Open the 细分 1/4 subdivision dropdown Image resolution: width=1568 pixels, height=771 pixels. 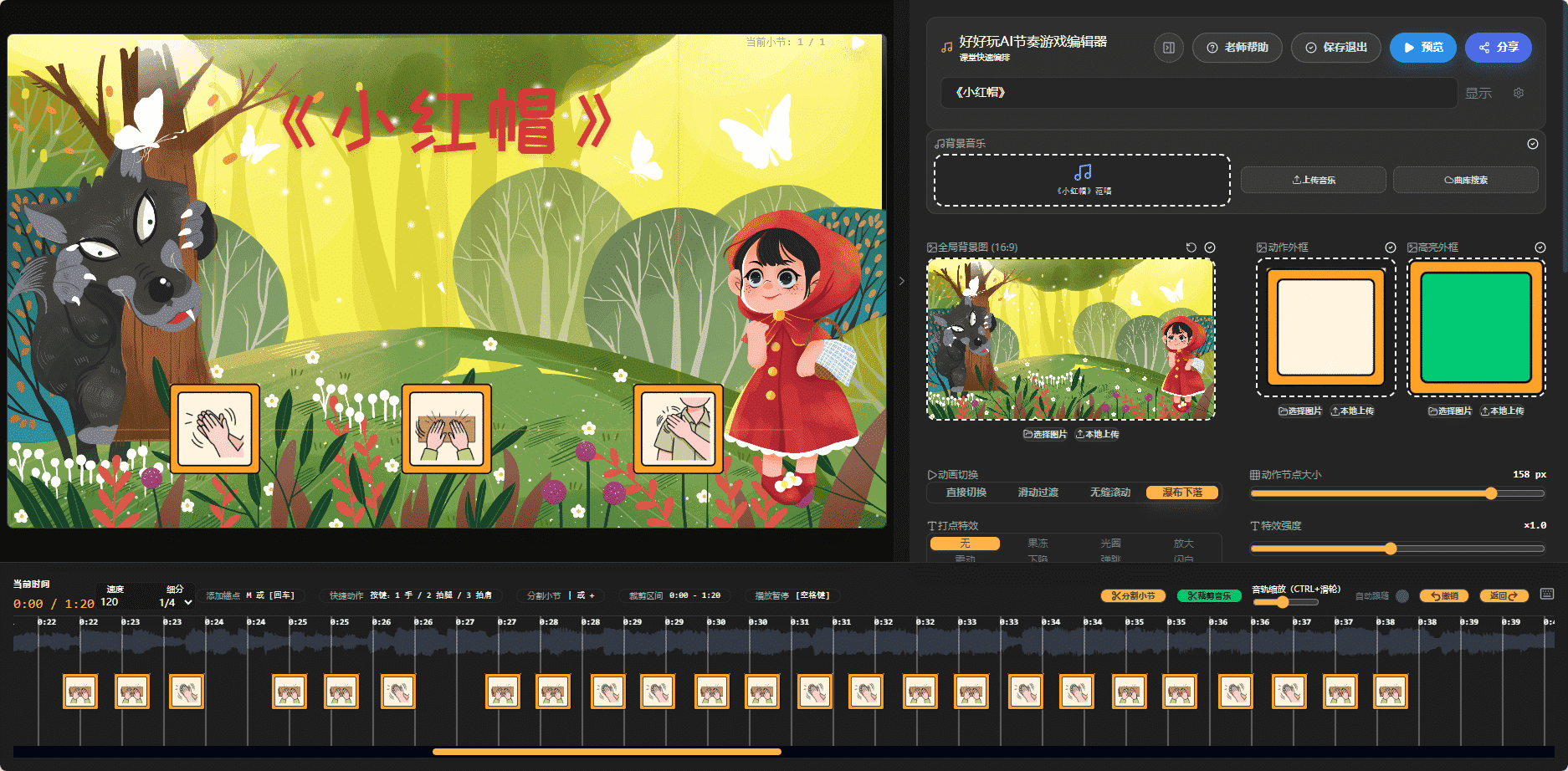(x=176, y=602)
